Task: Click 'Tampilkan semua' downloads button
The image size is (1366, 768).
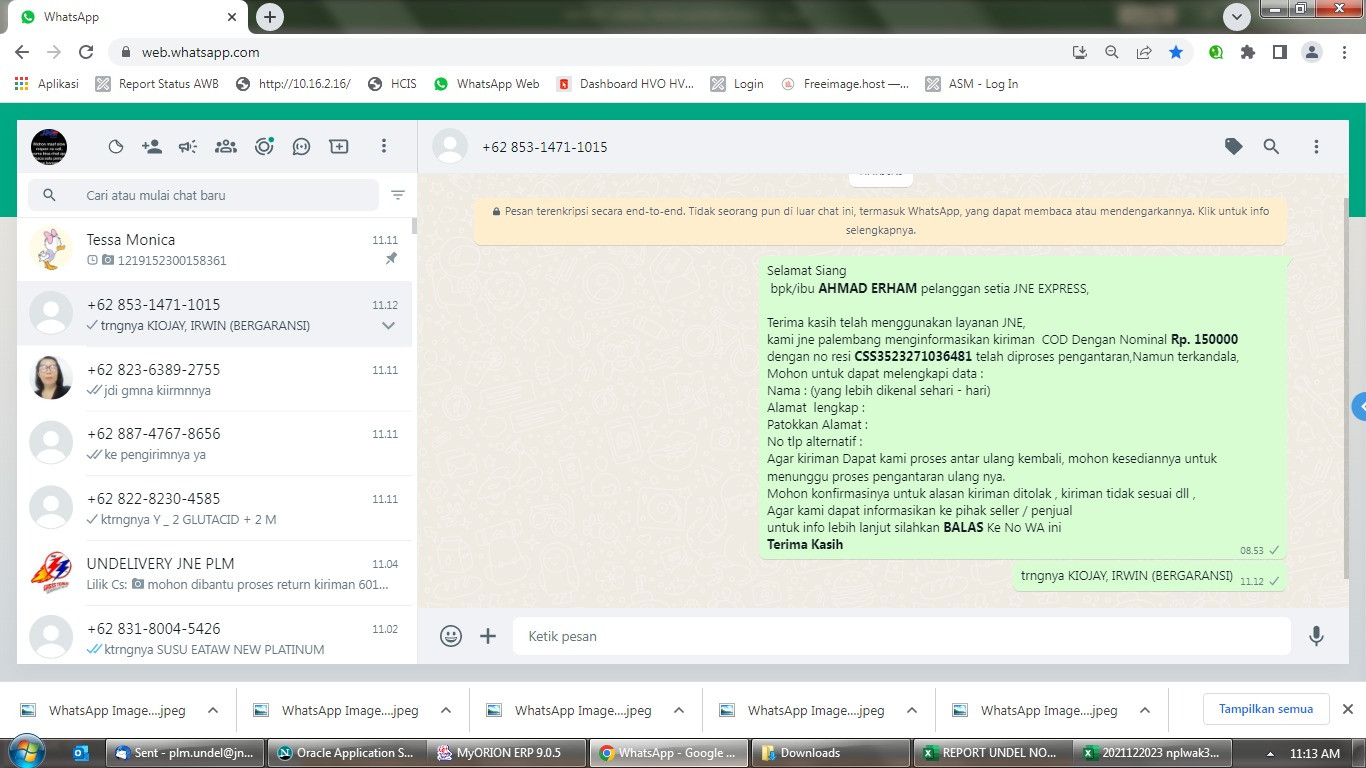Action: click(x=1266, y=709)
